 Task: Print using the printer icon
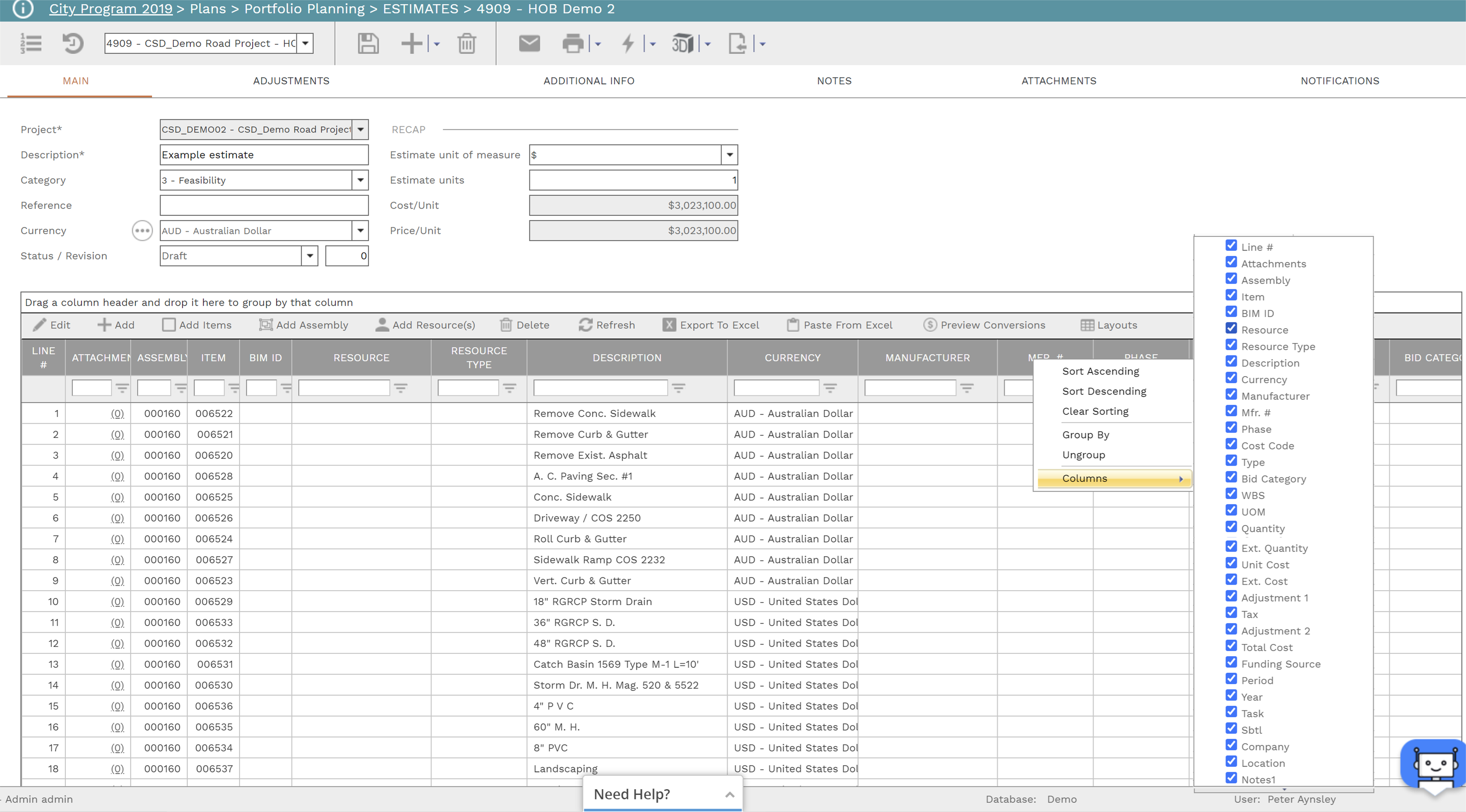[573, 43]
